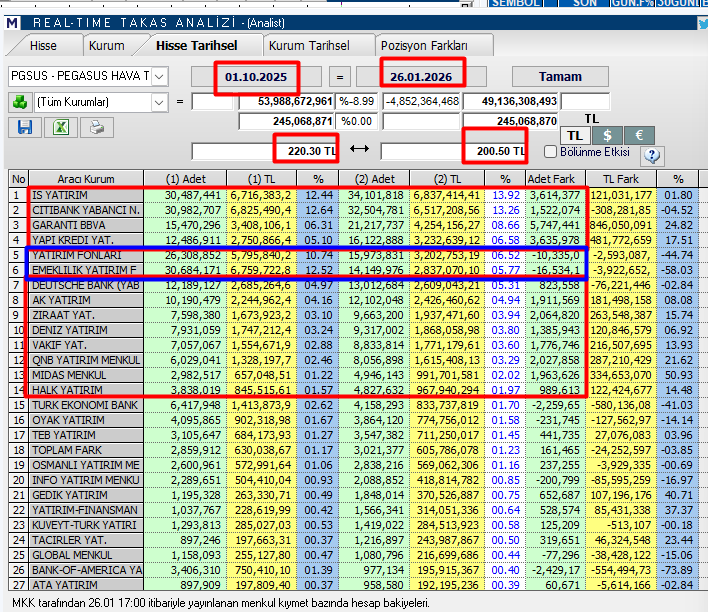Image resolution: width=708 pixels, height=612 pixels.
Task: Export table with the Excel icon
Action: pos(61,127)
